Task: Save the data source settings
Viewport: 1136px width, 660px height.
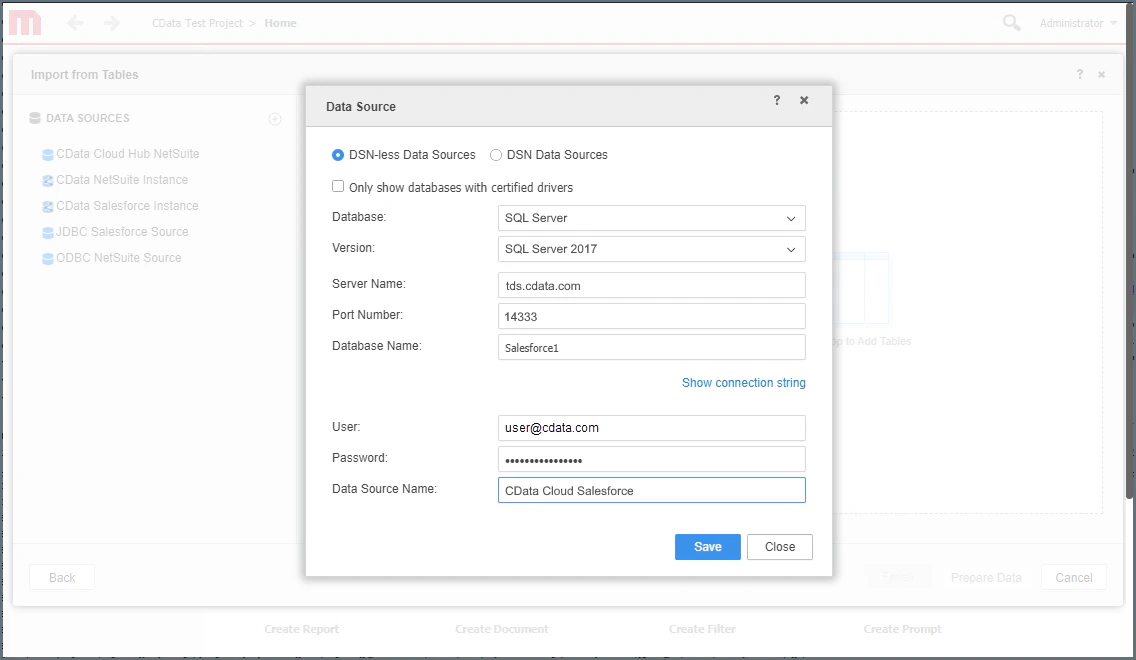Action: (707, 547)
